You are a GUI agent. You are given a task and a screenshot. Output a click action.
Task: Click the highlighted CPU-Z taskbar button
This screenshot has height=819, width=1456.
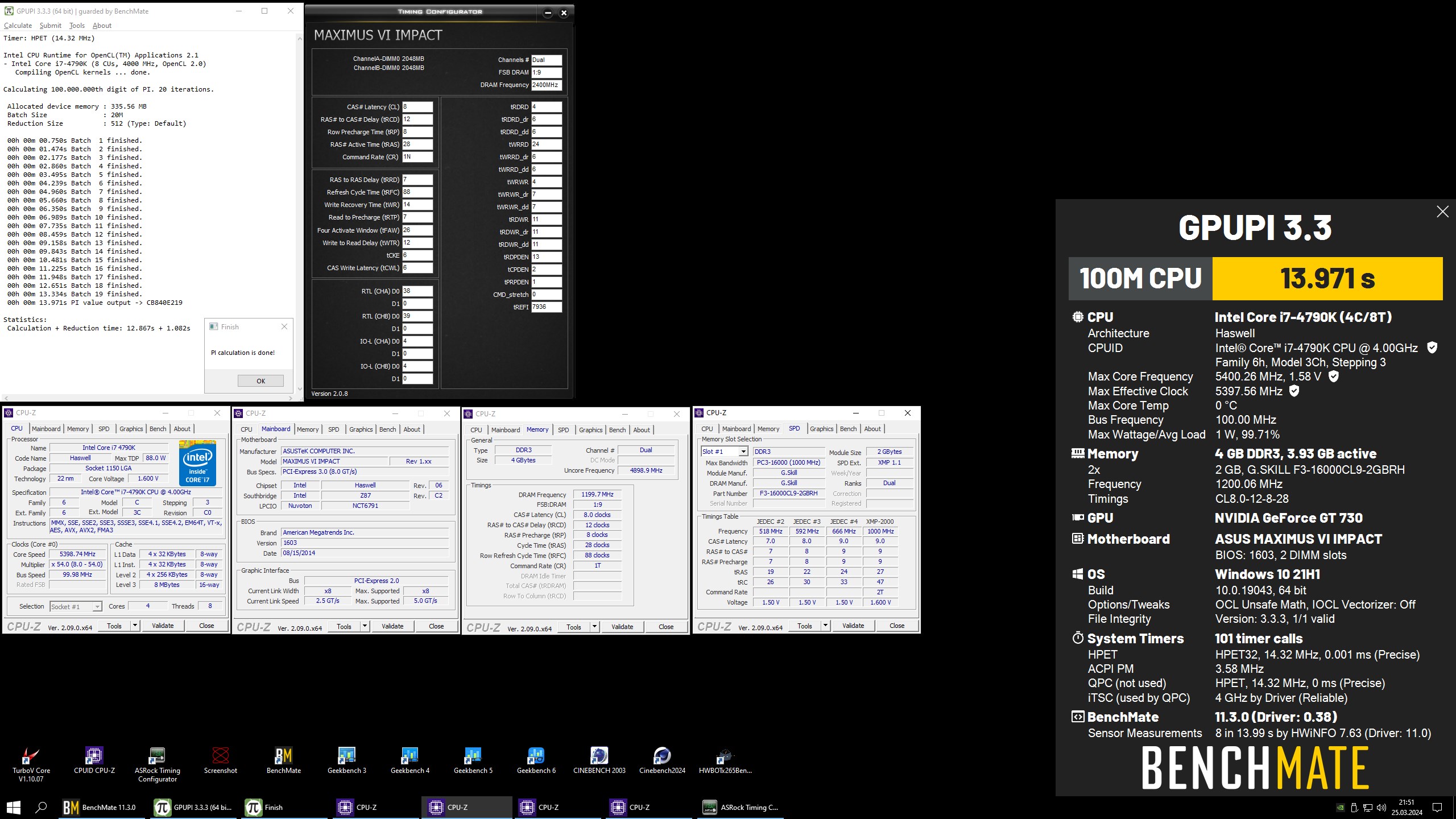466,807
